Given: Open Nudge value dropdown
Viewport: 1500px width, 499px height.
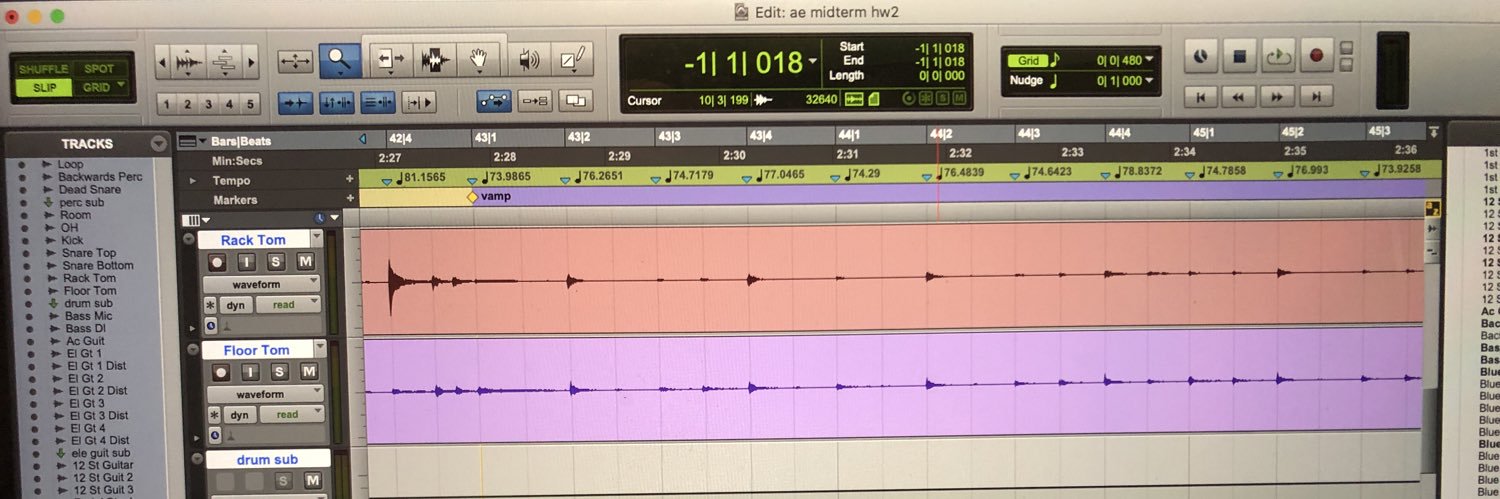Looking at the screenshot, I should click(x=1149, y=81).
